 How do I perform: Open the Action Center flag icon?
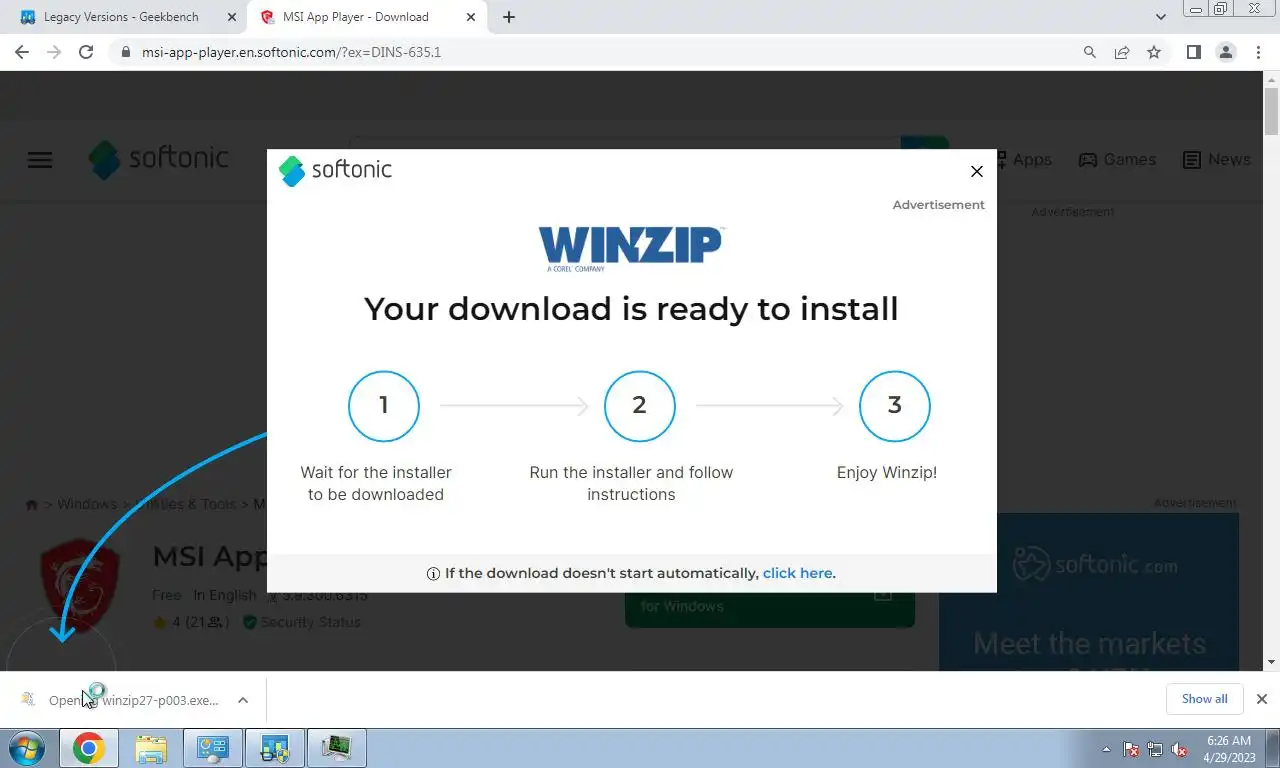pos(1132,749)
